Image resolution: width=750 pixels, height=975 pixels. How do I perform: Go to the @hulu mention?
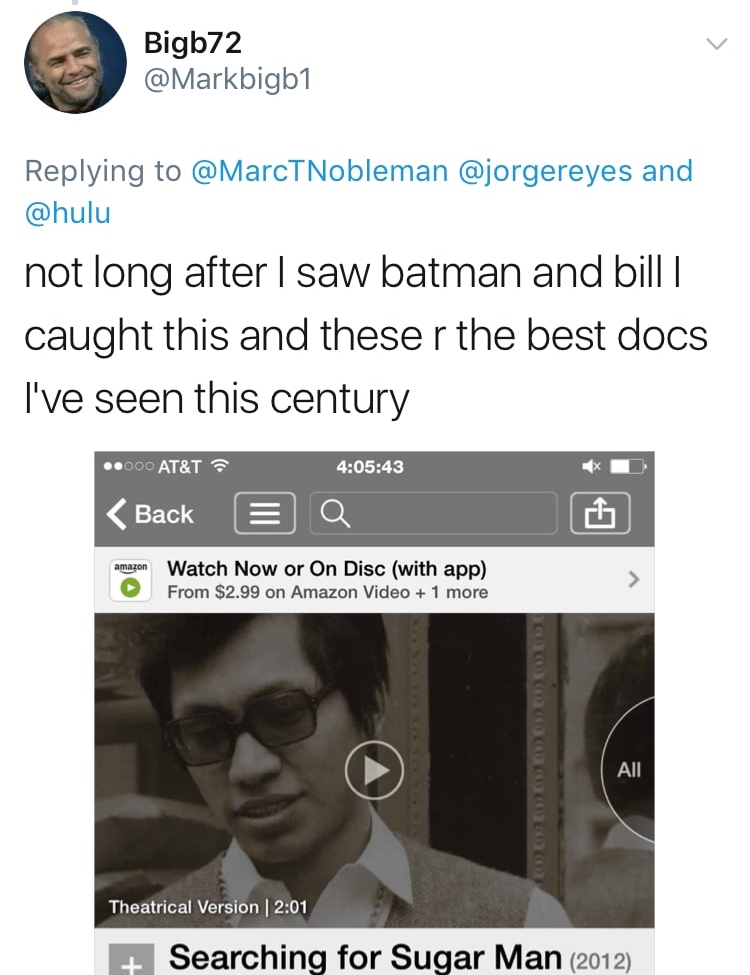[x=67, y=214]
